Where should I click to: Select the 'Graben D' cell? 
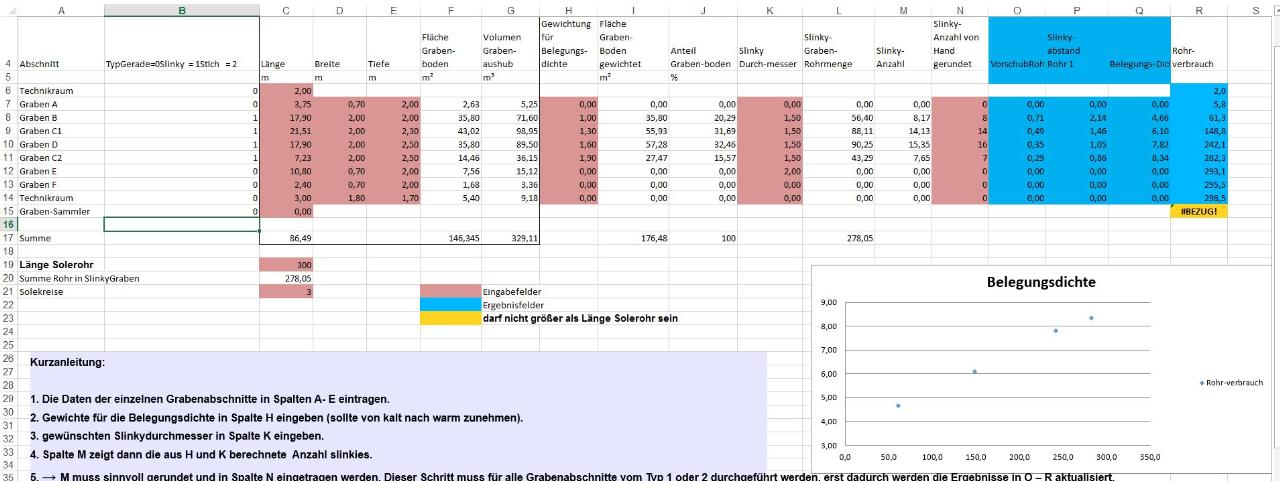click(61, 144)
